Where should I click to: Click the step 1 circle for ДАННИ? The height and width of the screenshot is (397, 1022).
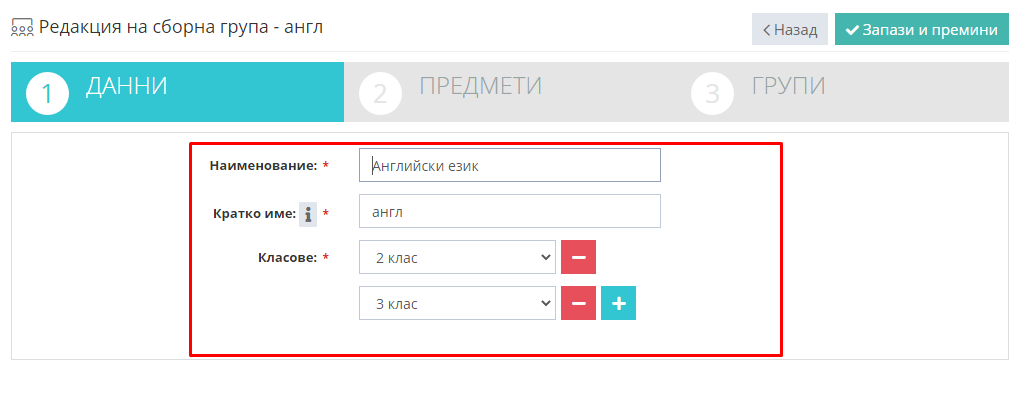[48, 95]
